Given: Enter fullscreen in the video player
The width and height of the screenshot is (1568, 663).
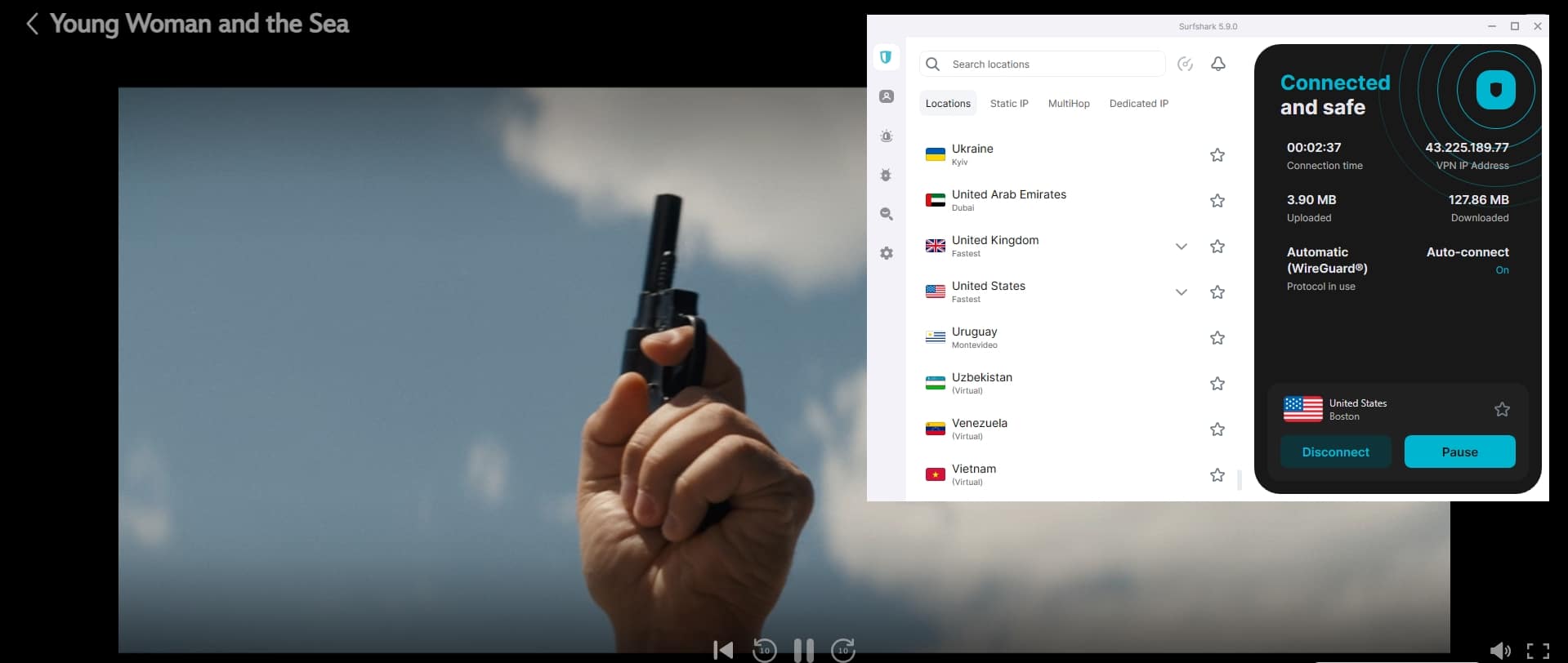Looking at the screenshot, I should point(1538,651).
